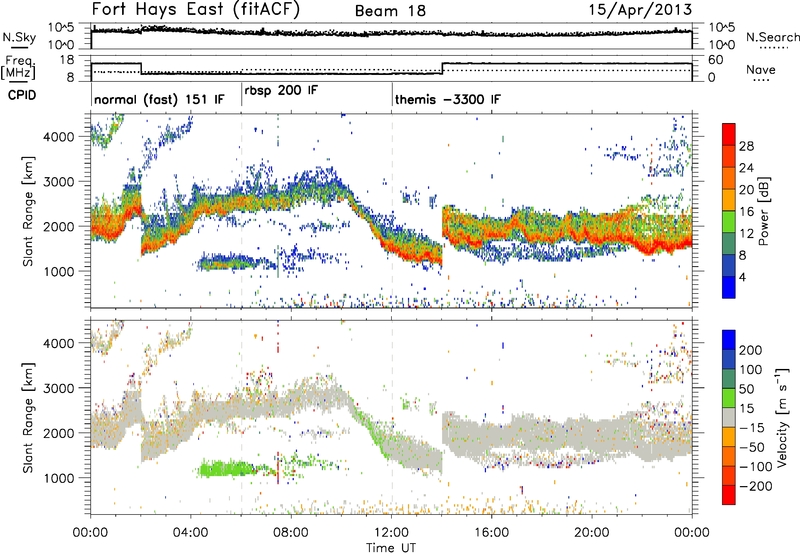Click the red bottom segment of Velocity colorbar
This screenshot has width=800, height=554.
(x=729, y=495)
